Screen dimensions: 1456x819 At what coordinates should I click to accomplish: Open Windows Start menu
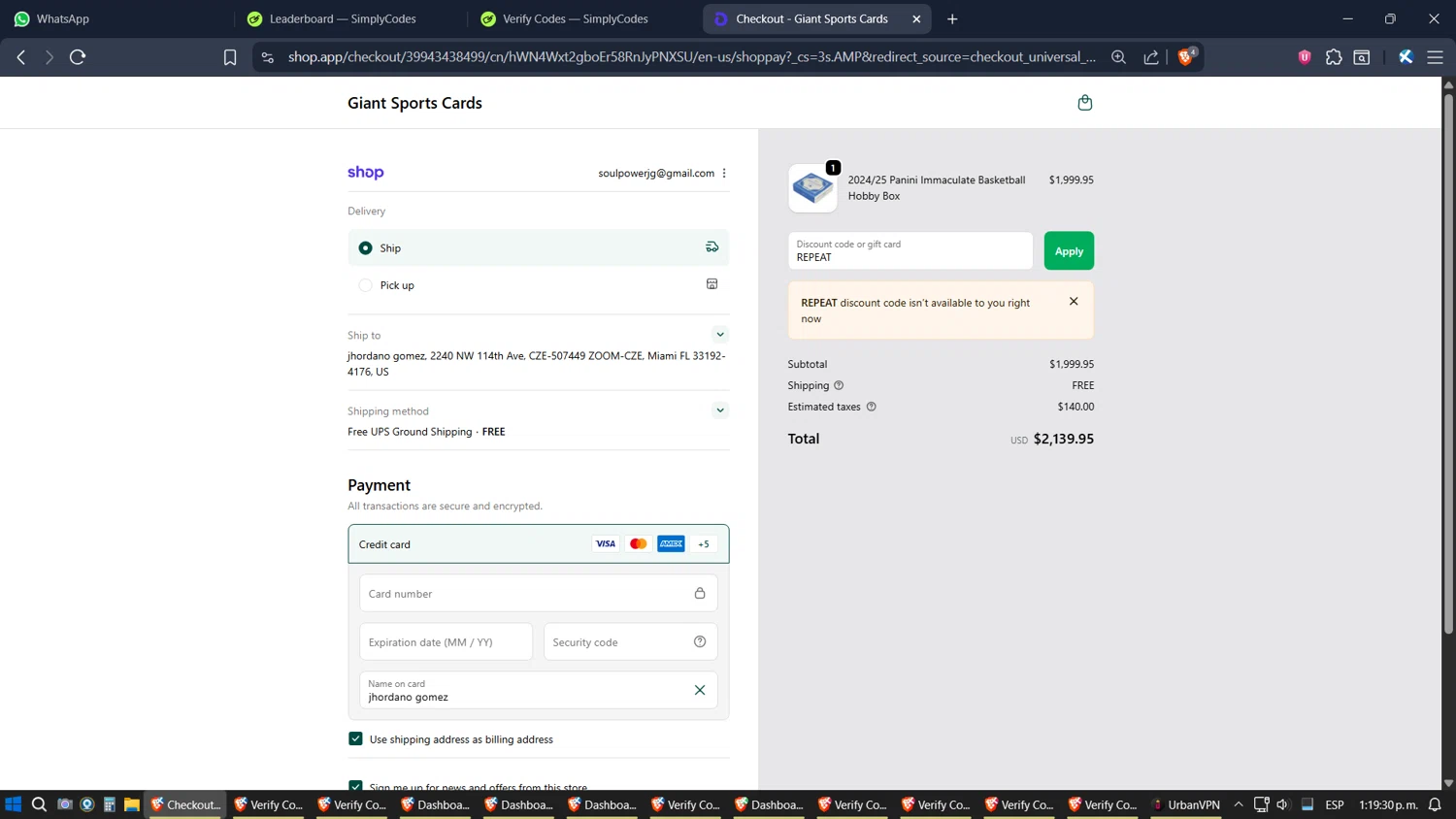tap(13, 804)
